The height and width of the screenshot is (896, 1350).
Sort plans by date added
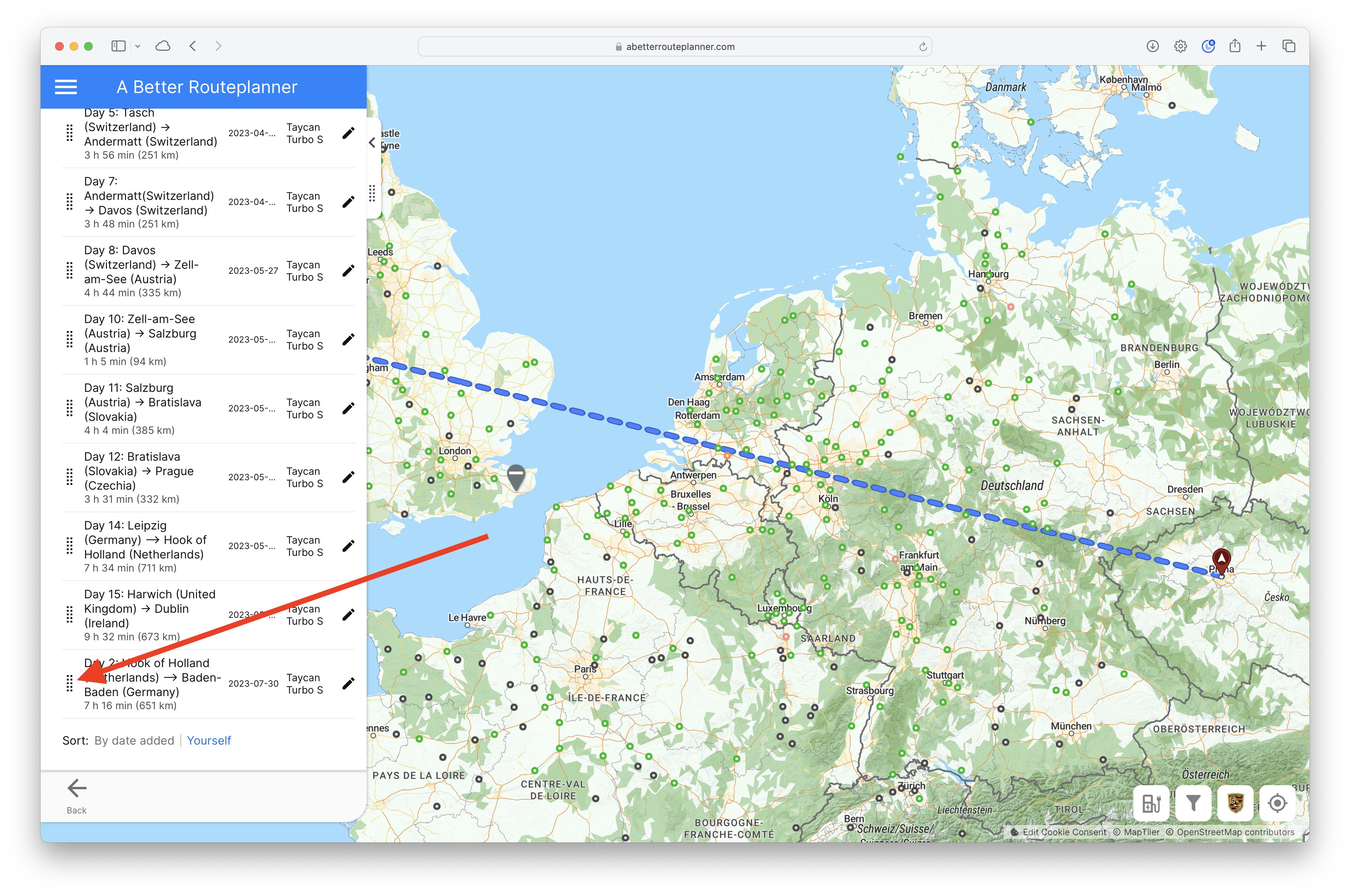134,741
